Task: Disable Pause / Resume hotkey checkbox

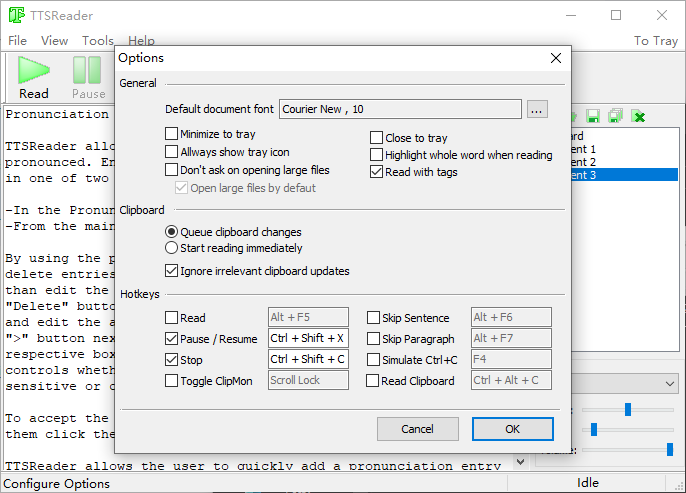Action: [172, 338]
